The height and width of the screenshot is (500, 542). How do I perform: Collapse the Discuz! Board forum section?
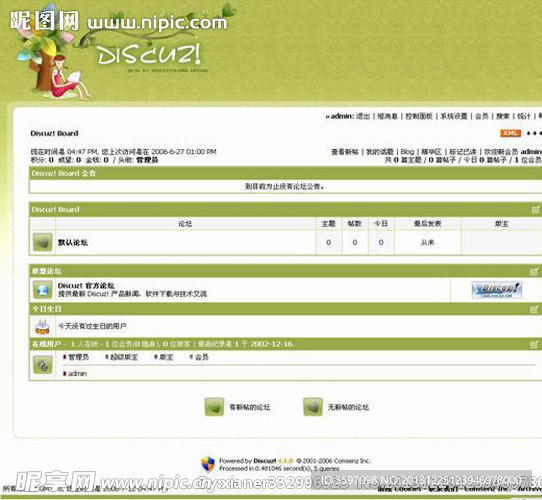click(x=535, y=210)
